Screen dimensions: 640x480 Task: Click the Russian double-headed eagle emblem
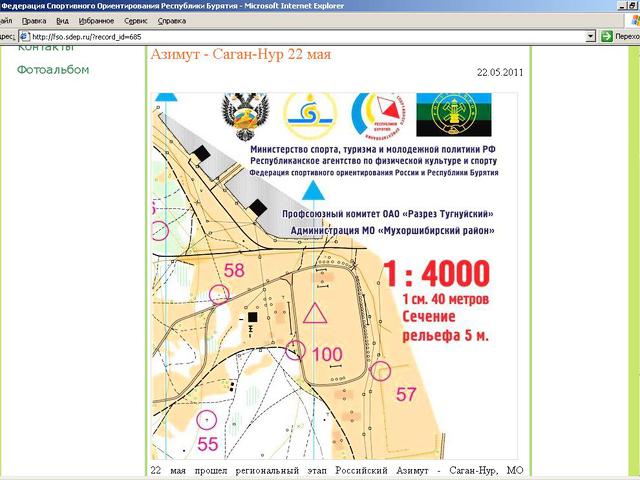click(x=245, y=116)
